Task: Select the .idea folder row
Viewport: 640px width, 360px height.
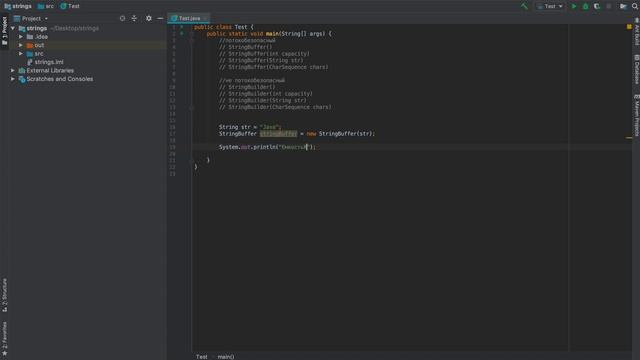Action: coord(88,37)
